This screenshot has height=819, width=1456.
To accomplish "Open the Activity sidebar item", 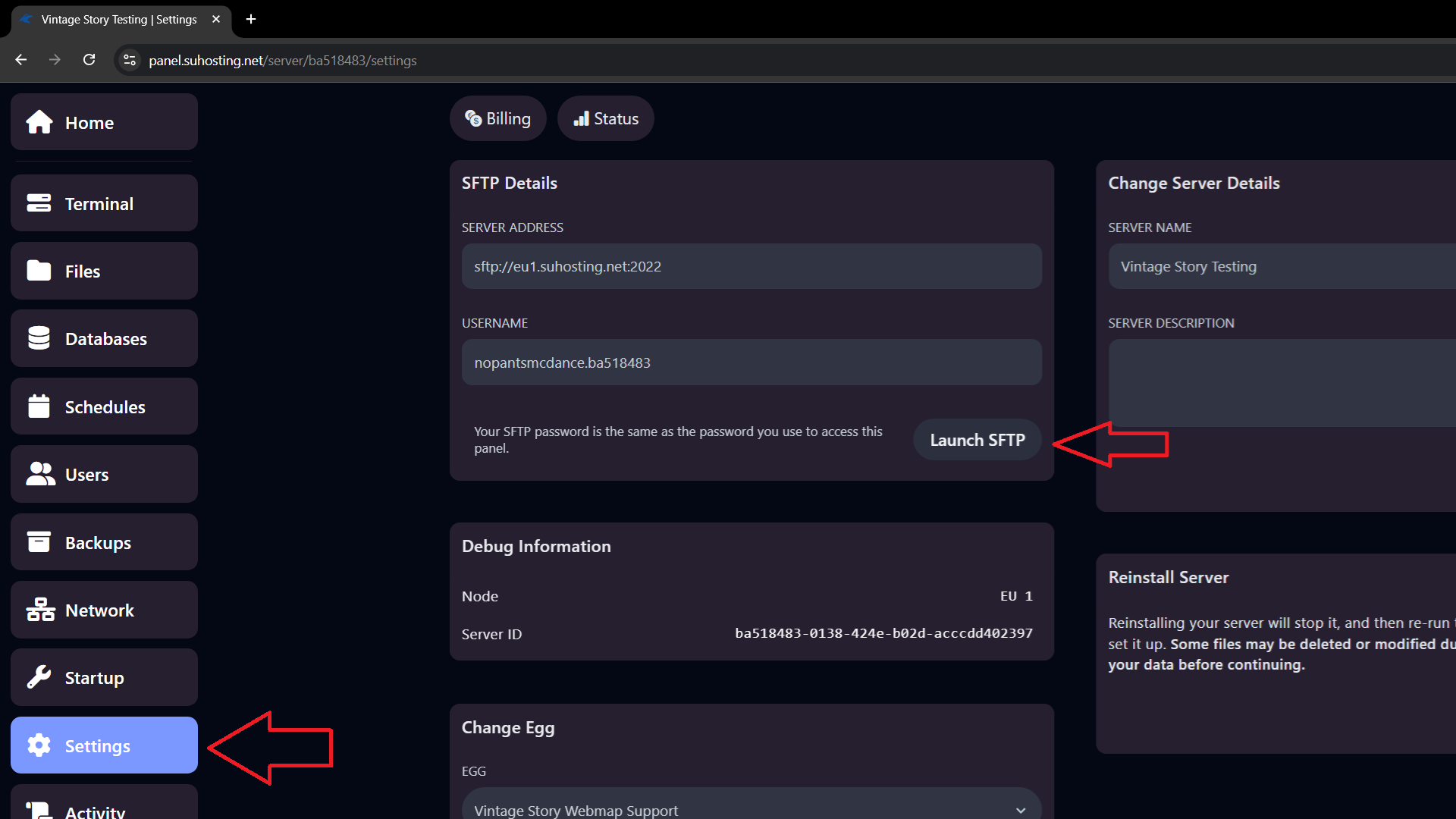I will (x=104, y=802).
